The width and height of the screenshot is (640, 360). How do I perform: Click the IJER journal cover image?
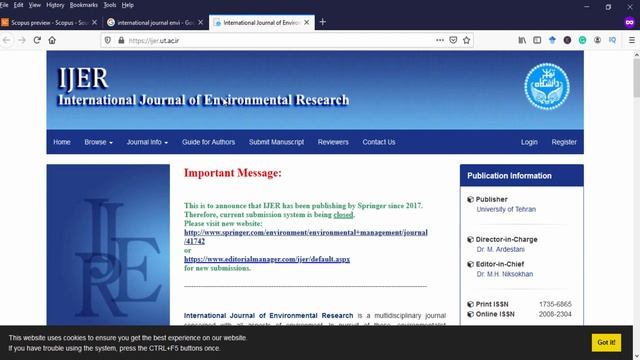108,245
